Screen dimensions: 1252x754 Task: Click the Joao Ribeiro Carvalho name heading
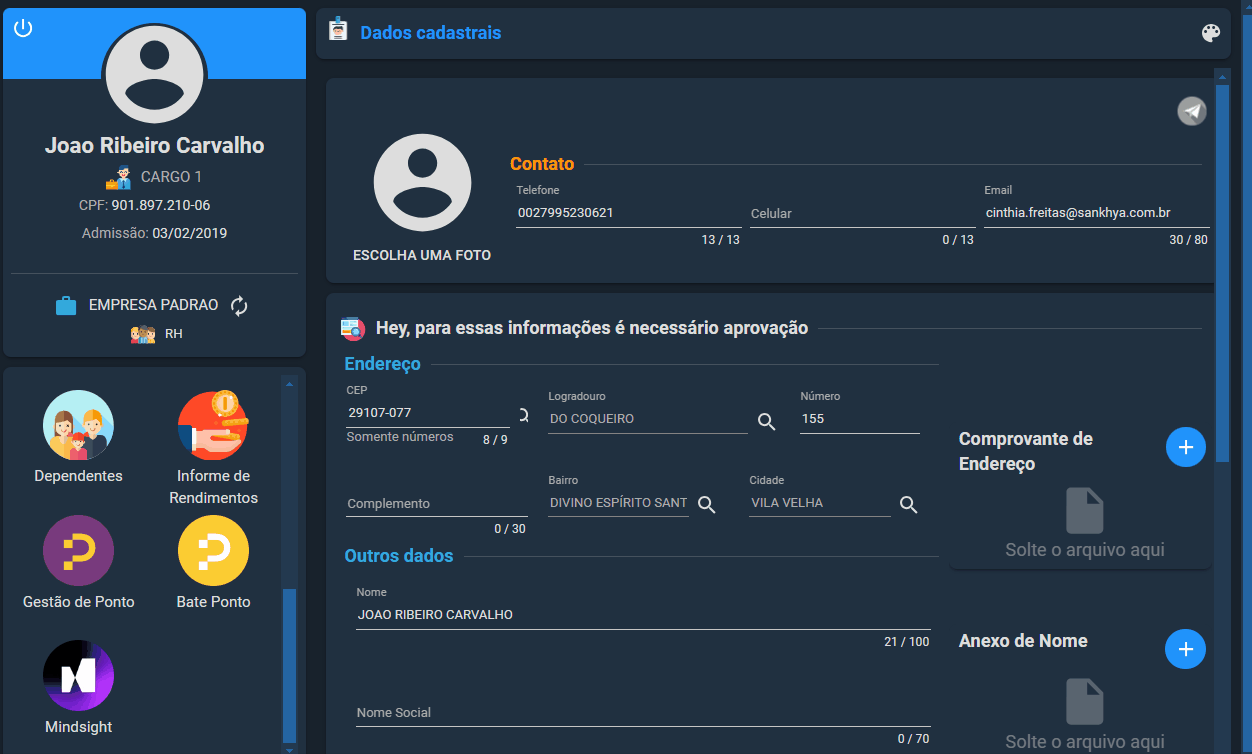tap(155, 145)
